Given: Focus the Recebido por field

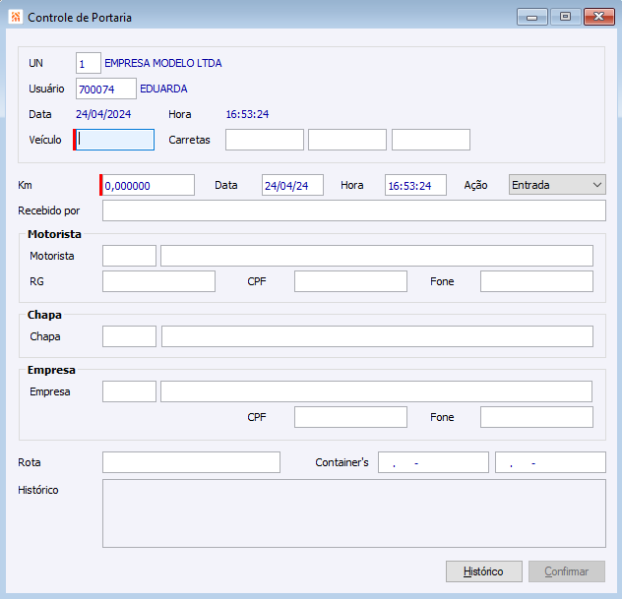Looking at the screenshot, I should tap(354, 210).
